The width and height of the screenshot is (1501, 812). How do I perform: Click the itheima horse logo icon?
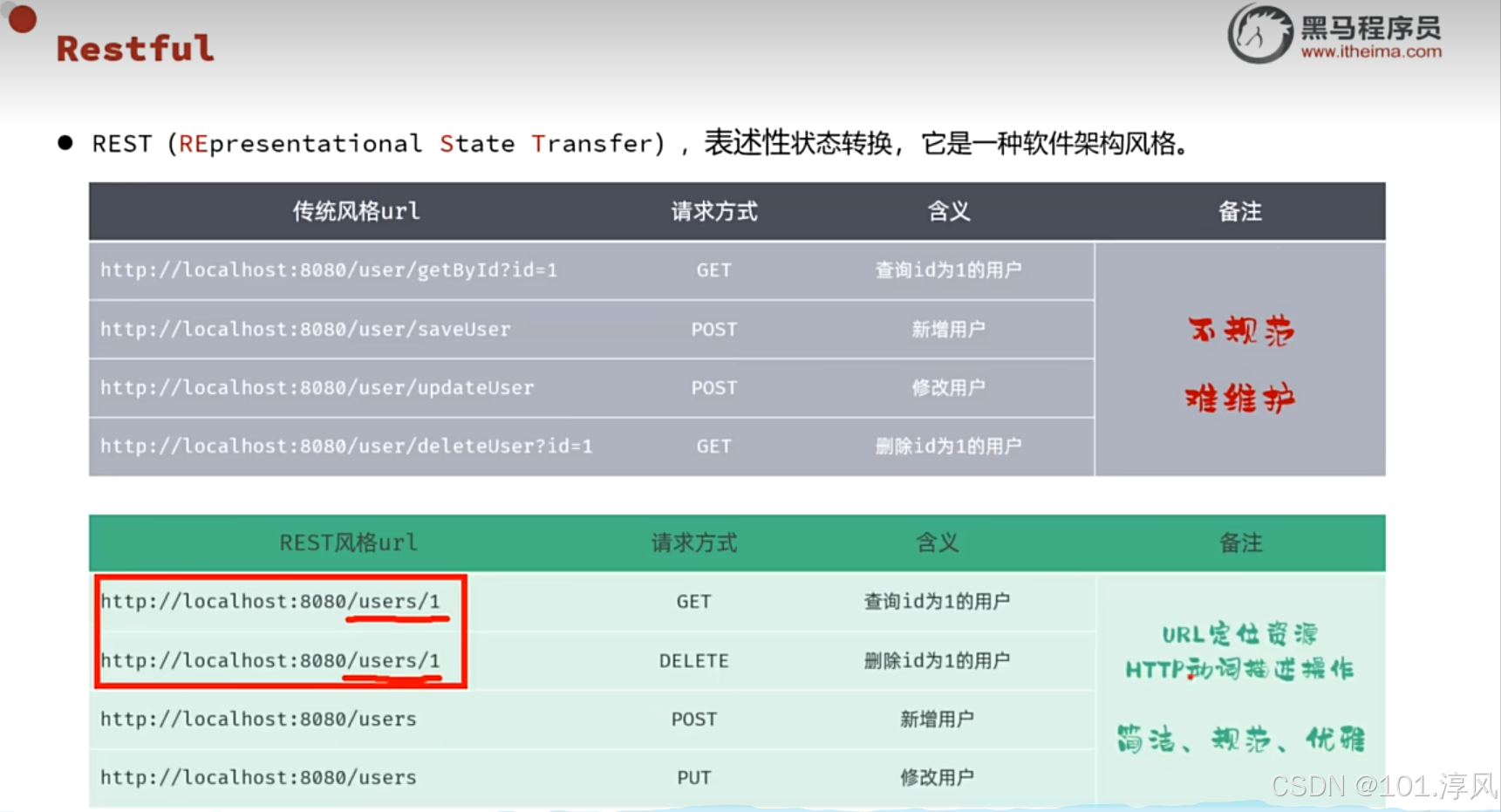[x=1260, y=33]
